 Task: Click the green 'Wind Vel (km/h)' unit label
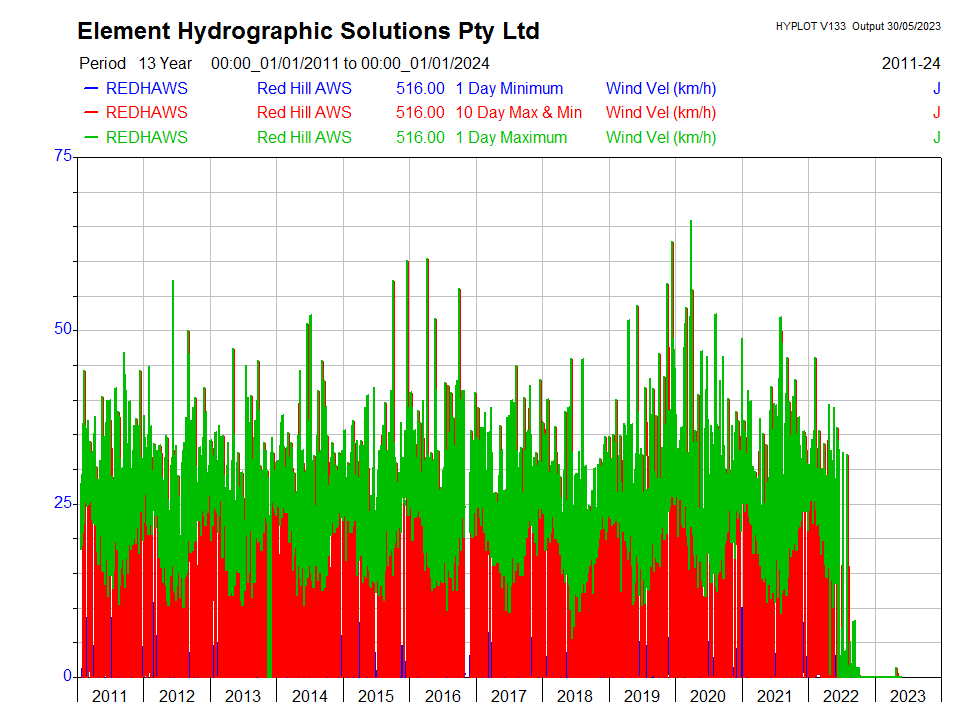[x=661, y=138]
